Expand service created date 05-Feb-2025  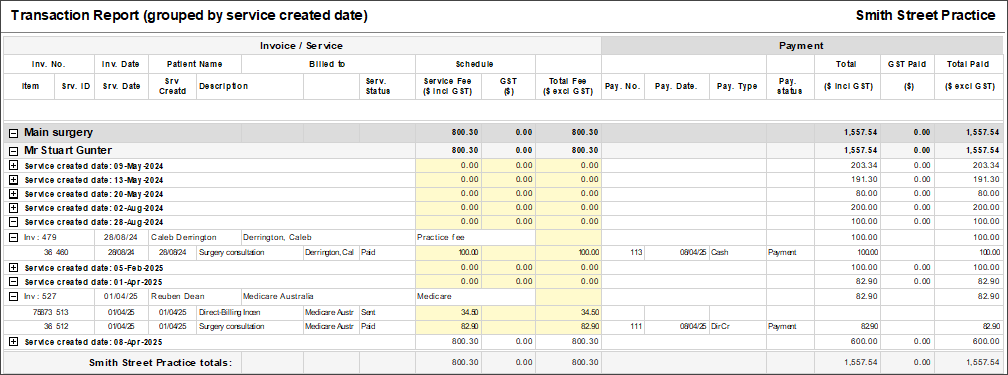(14, 267)
